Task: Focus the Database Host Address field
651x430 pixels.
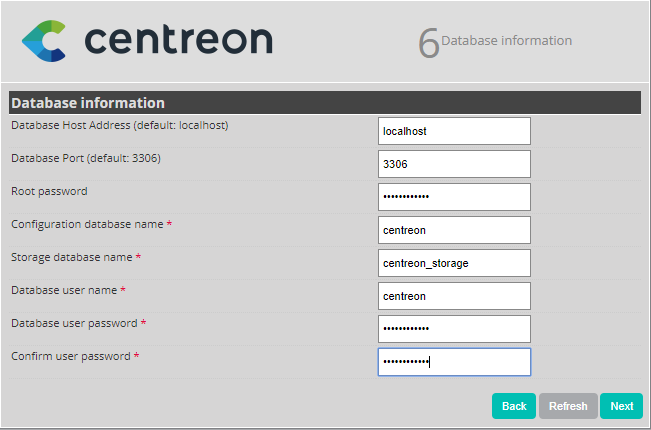Action: tap(454, 131)
